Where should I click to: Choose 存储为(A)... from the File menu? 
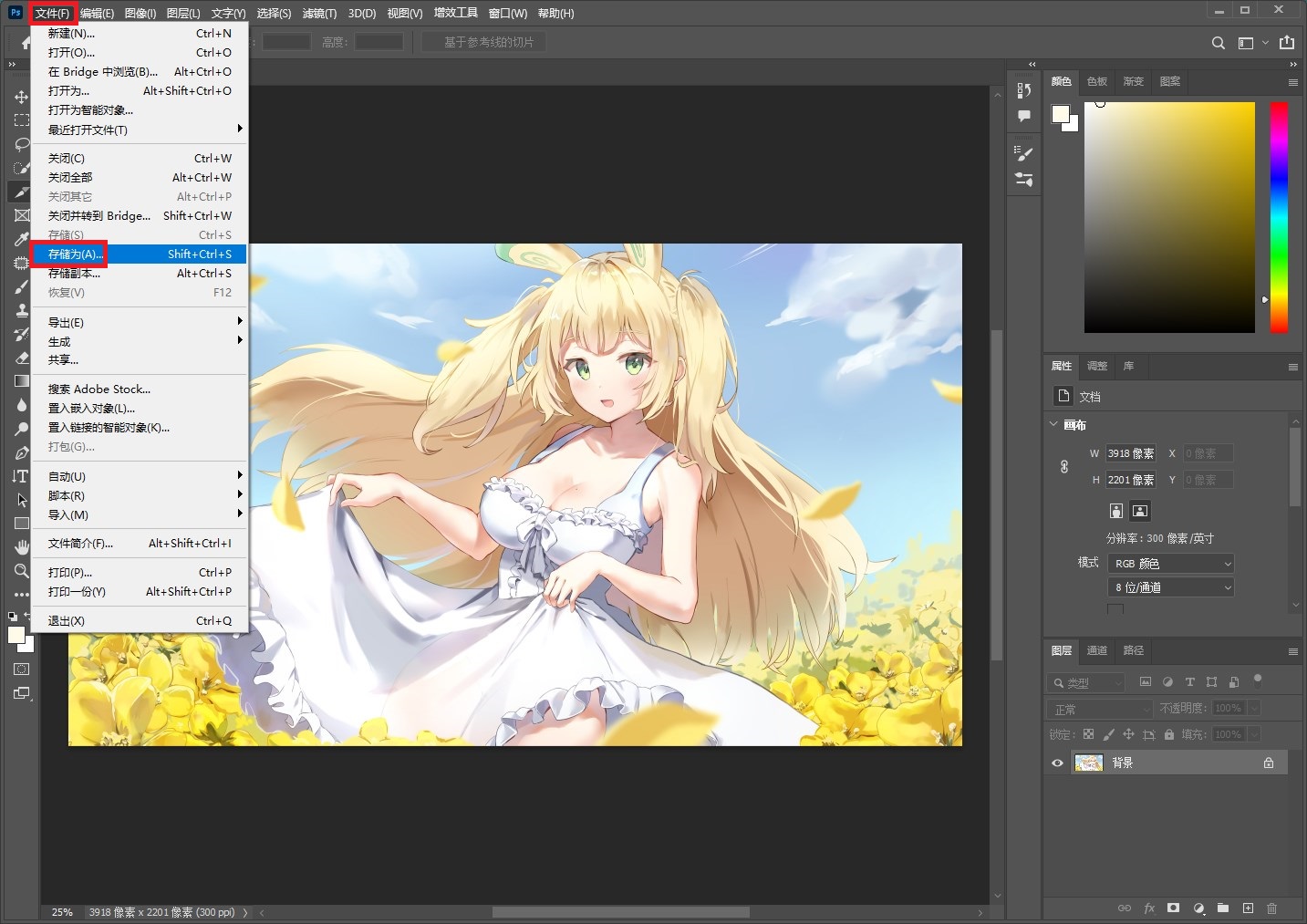pos(76,254)
